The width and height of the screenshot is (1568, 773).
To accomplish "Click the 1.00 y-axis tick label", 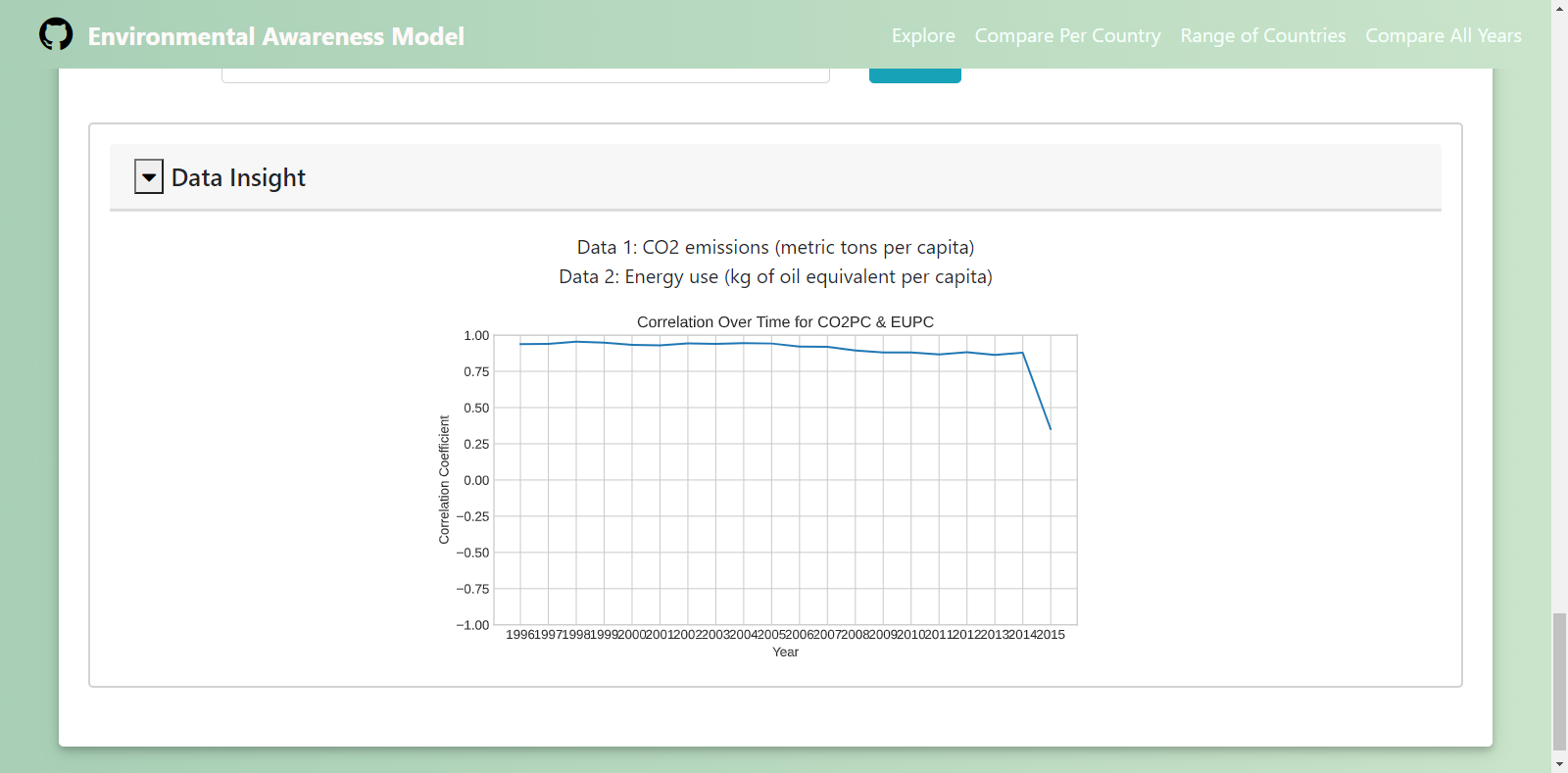I will click(x=476, y=336).
